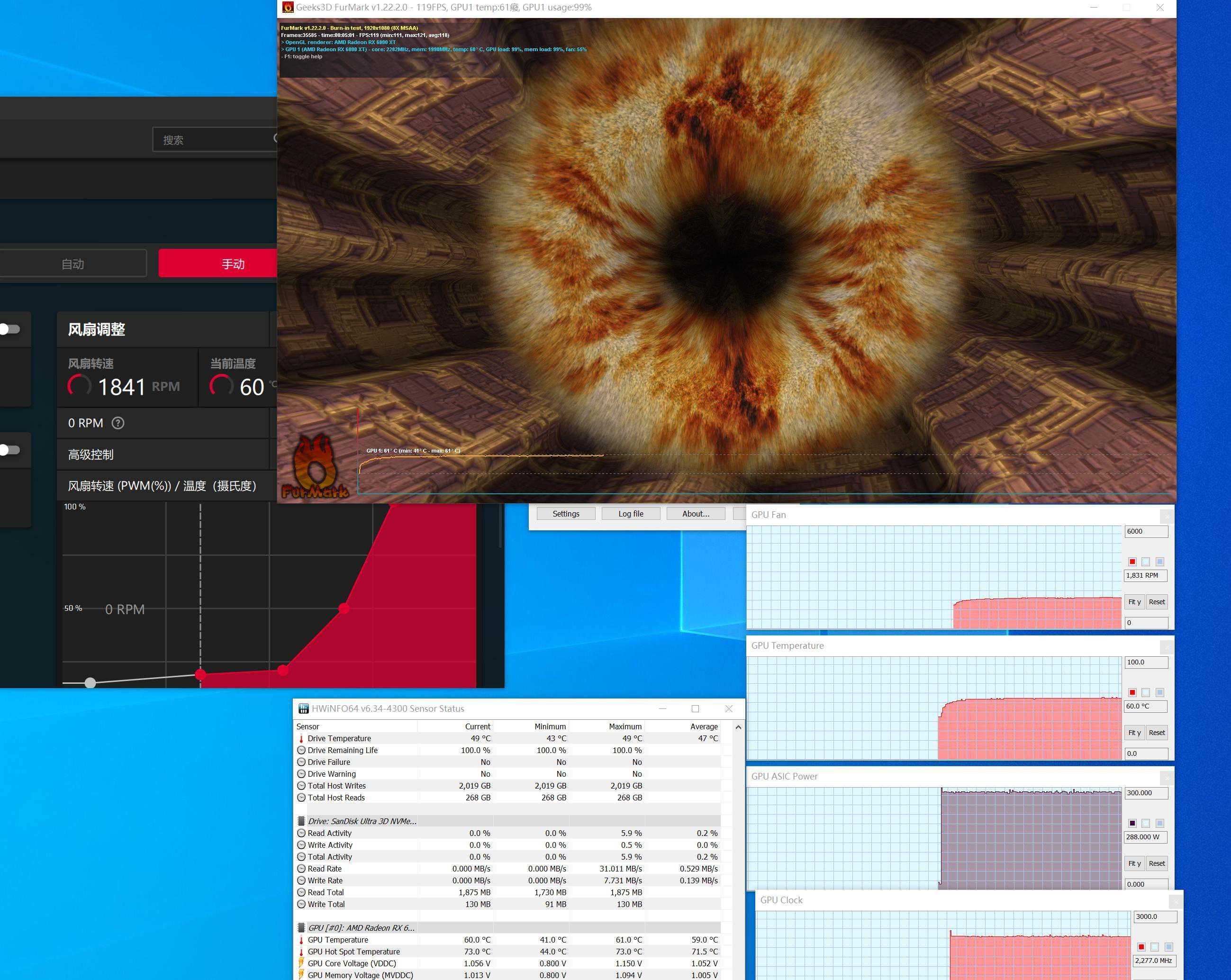Toggle the upper switch left of fan tuning
The width and height of the screenshot is (1231, 980).
pyautogui.click(x=10, y=329)
